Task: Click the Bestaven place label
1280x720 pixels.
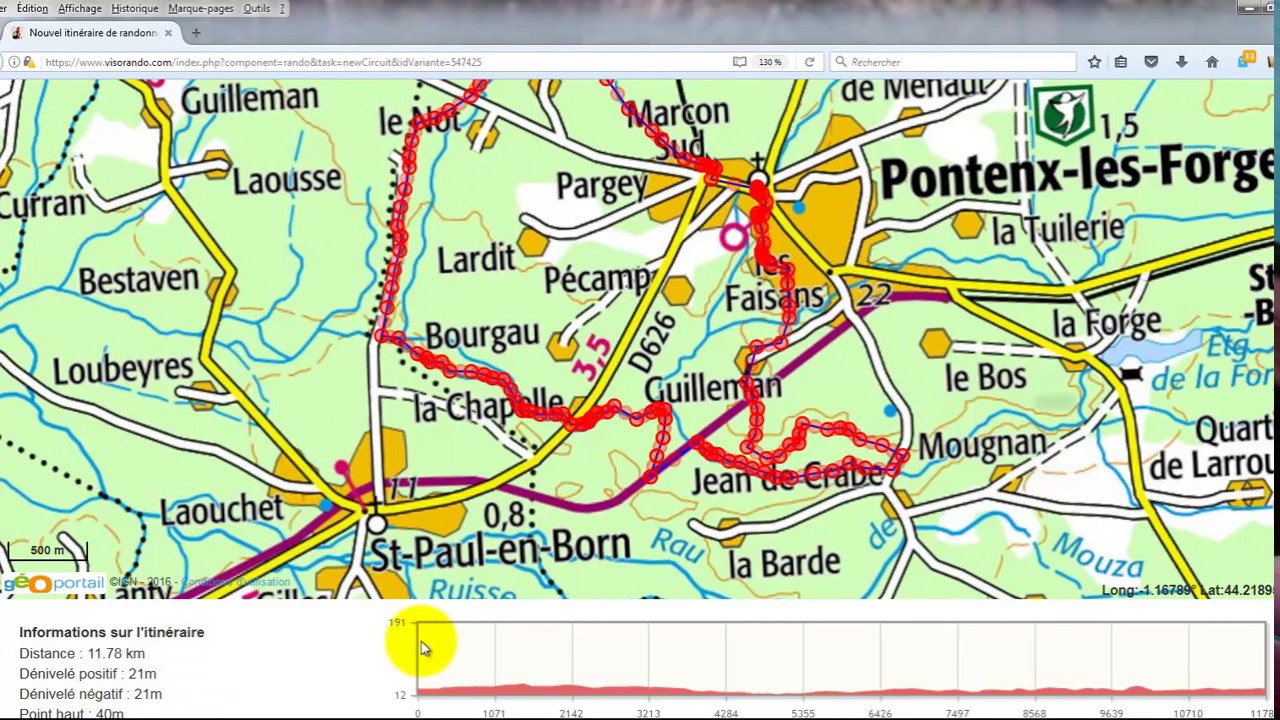Action: pyautogui.click(x=138, y=279)
